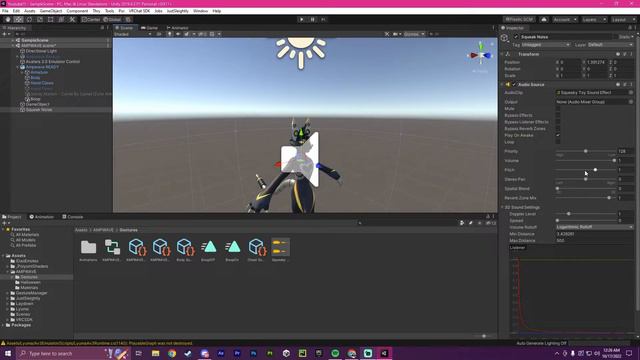Enable Bypass Listener Effects checkbox
Viewport: 640px width, 360px height.
pos(558,122)
